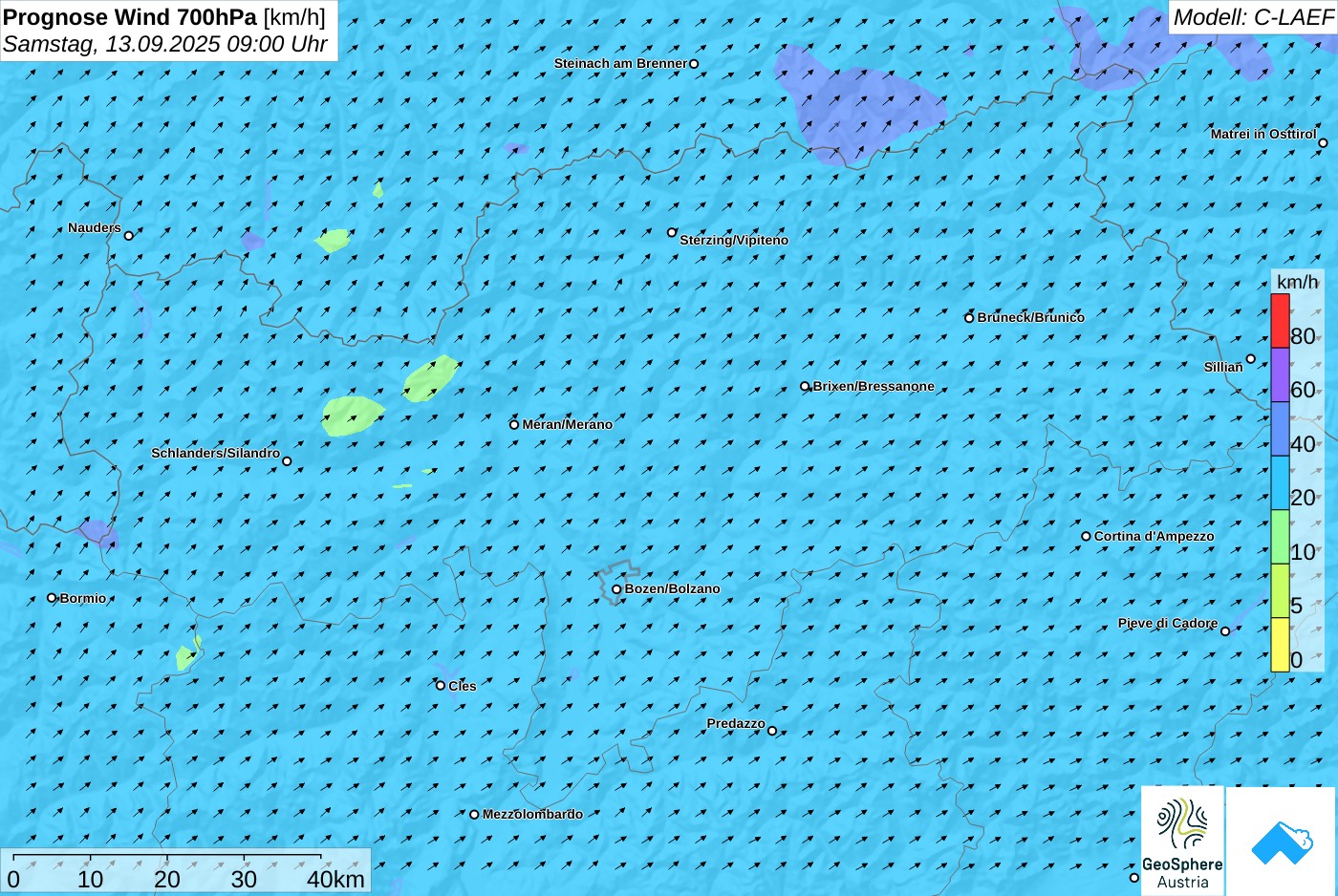Click the Steinach am Brenner marker circle
1338x896 pixels.
pyautogui.click(x=694, y=64)
